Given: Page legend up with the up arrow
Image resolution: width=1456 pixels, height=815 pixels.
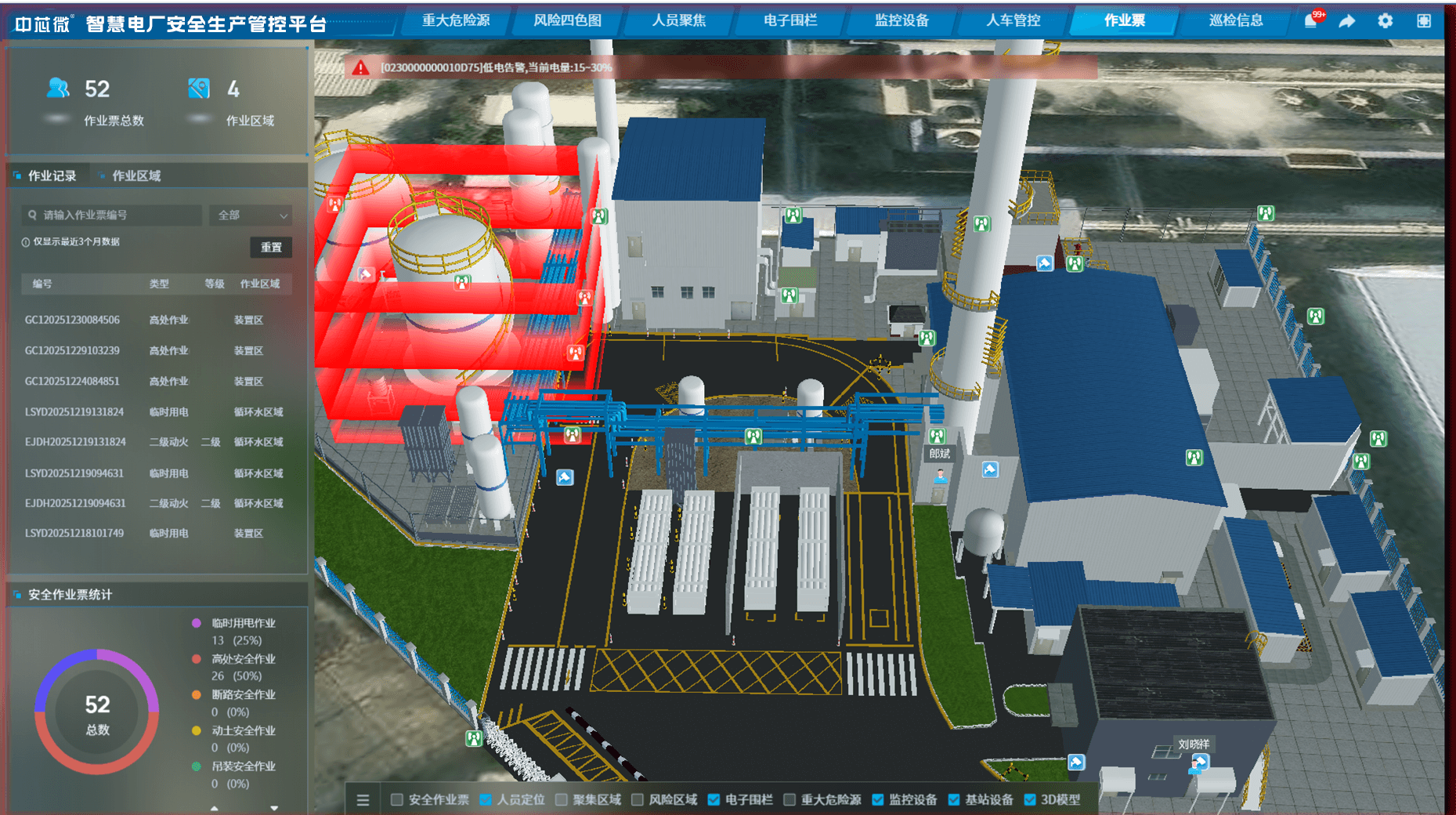Looking at the screenshot, I should [x=215, y=808].
